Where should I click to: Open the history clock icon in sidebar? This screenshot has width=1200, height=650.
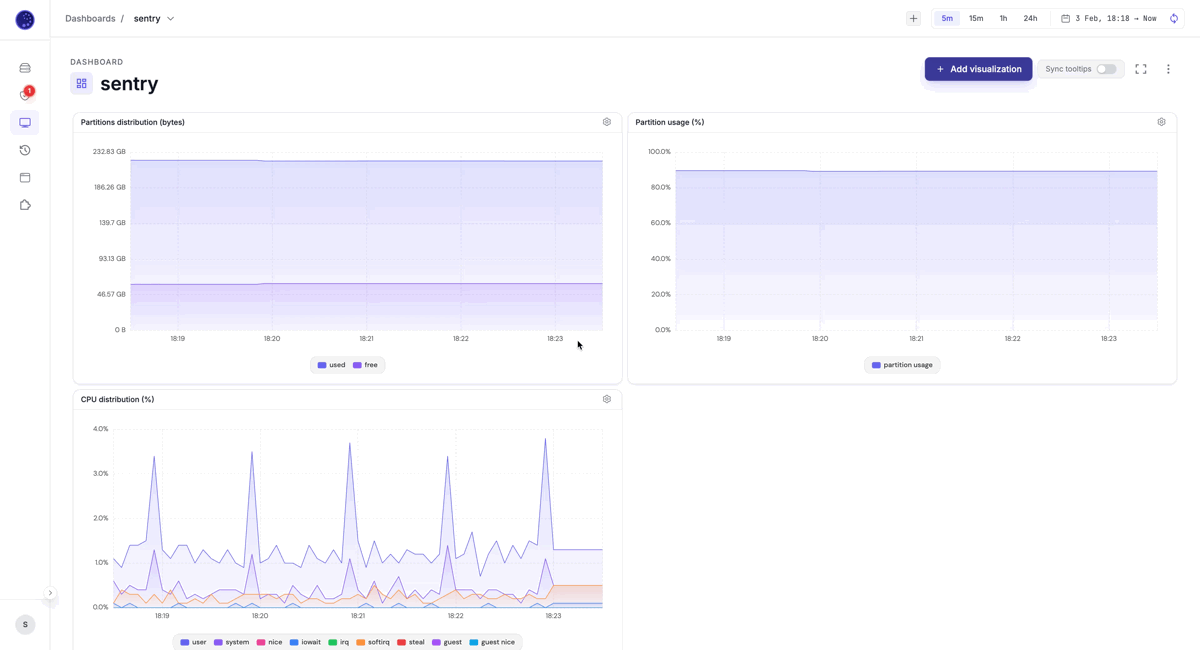pos(25,150)
